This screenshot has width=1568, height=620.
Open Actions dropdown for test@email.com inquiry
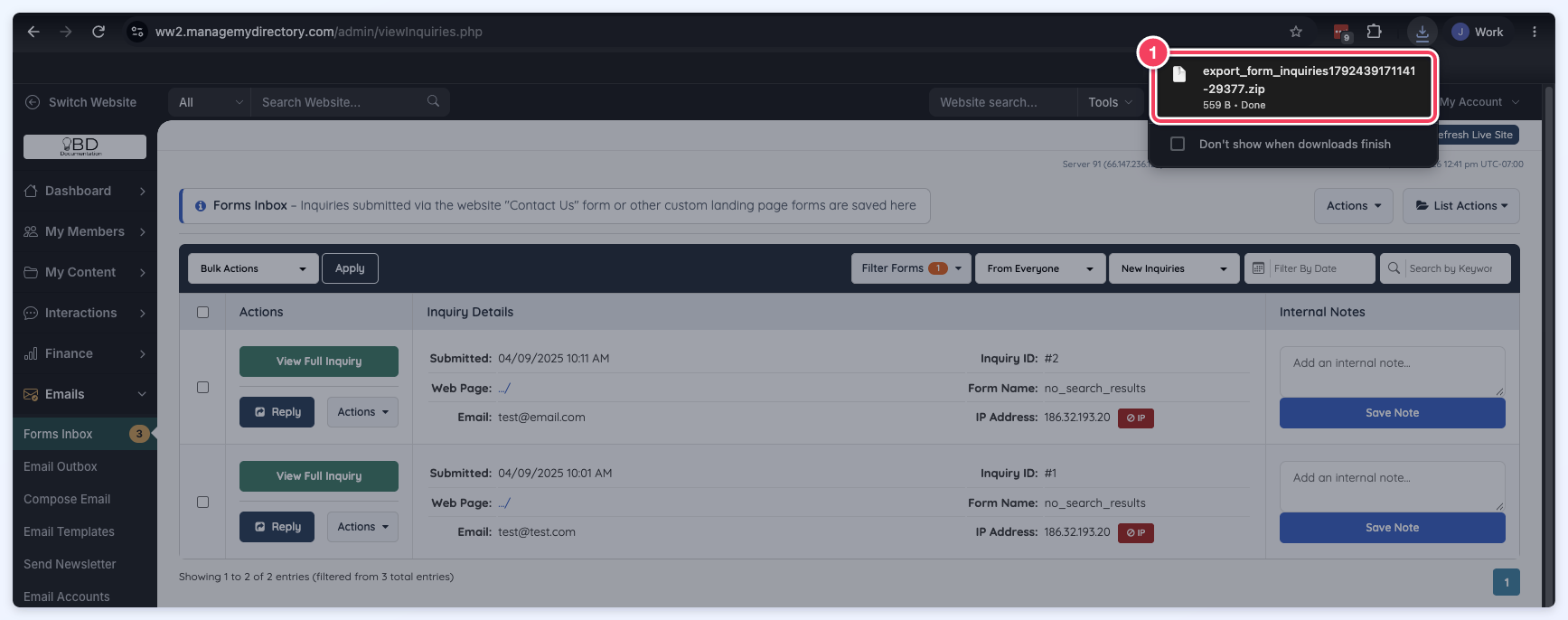[362, 412]
